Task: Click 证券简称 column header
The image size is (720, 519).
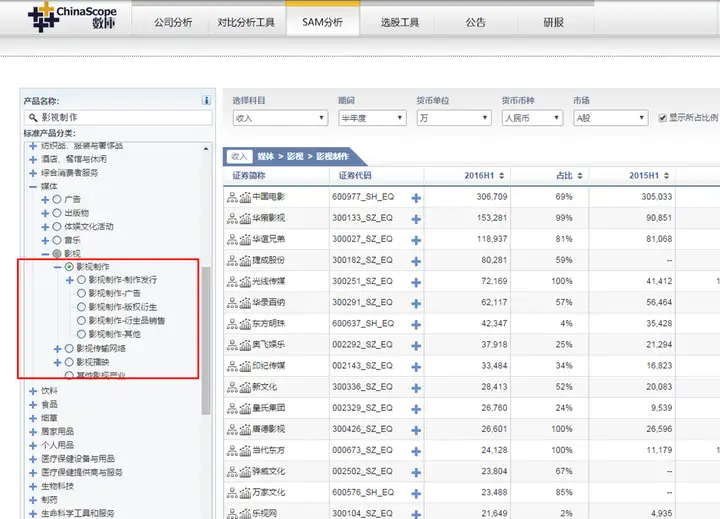Action: tap(249, 175)
